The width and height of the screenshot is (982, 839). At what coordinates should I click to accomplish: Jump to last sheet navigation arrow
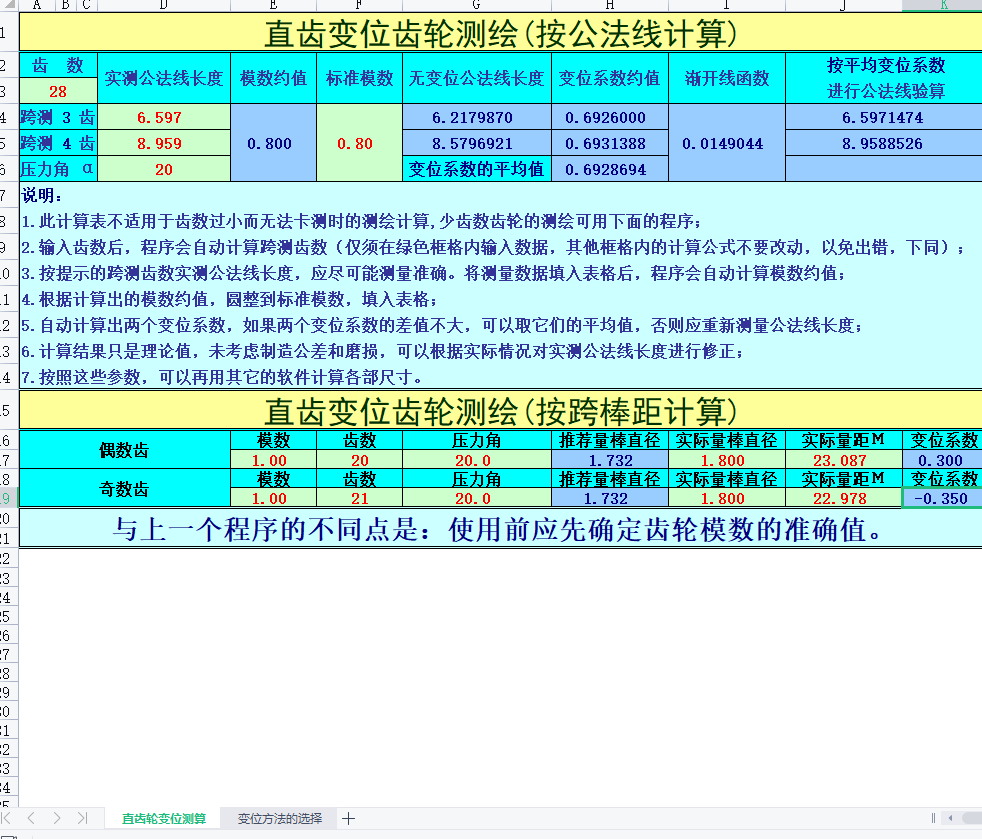(x=82, y=818)
